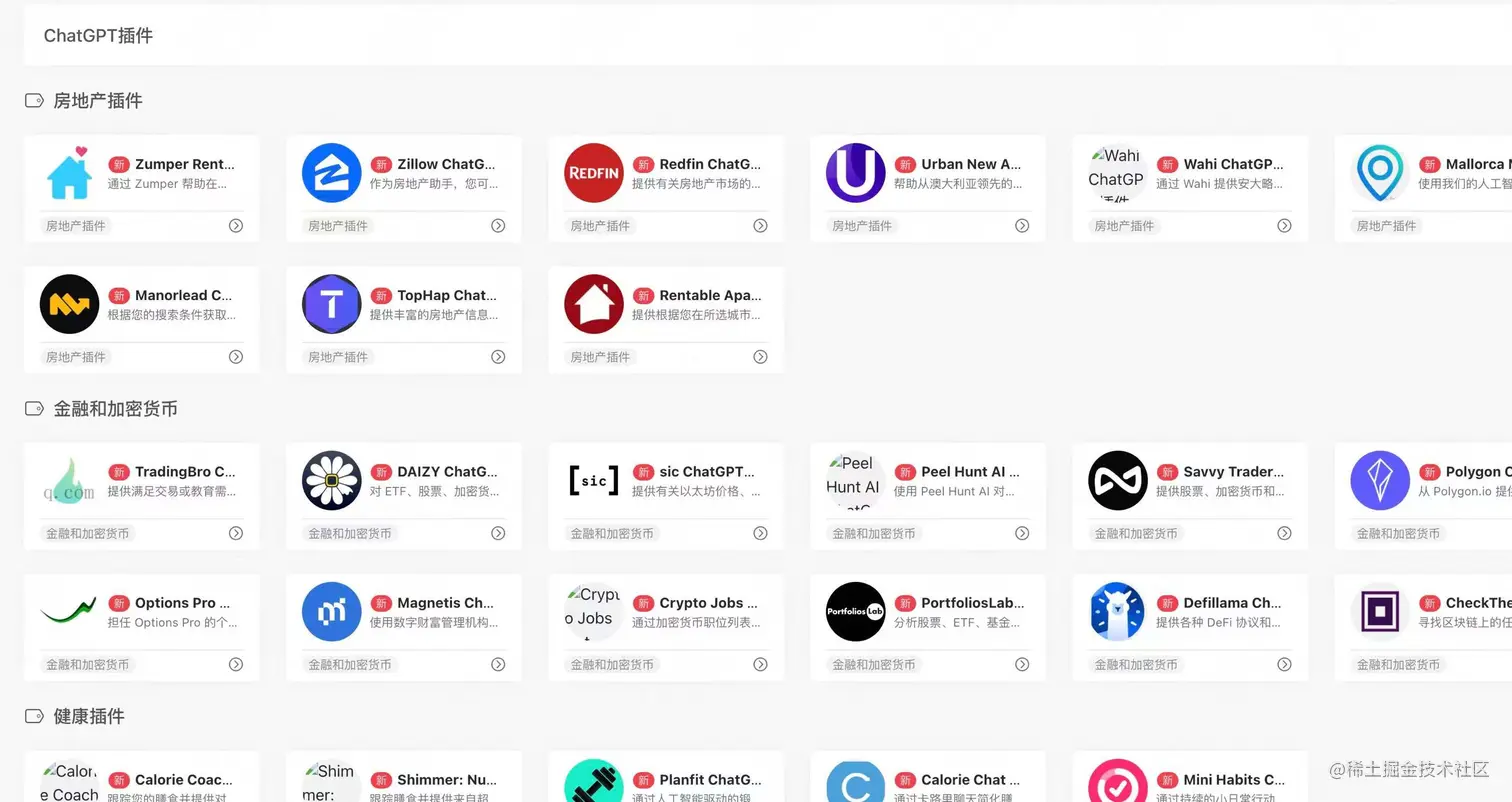The height and width of the screenshot is (802, 1512).
Task: Click the Wahi ChatGPT broken image thumbnail
Action: (1118, 173)
